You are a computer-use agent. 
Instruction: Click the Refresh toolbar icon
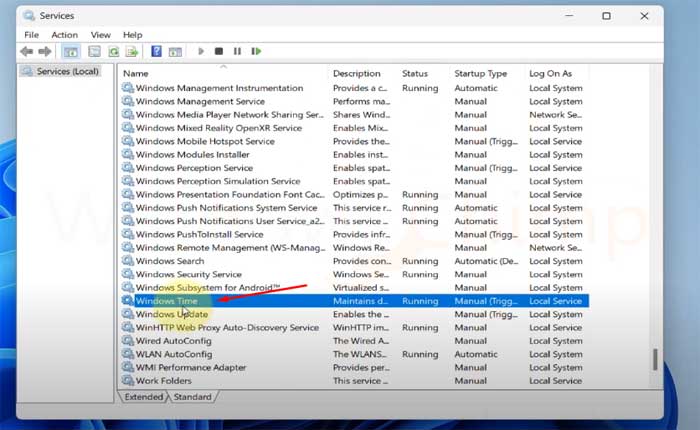coord(114,51)
